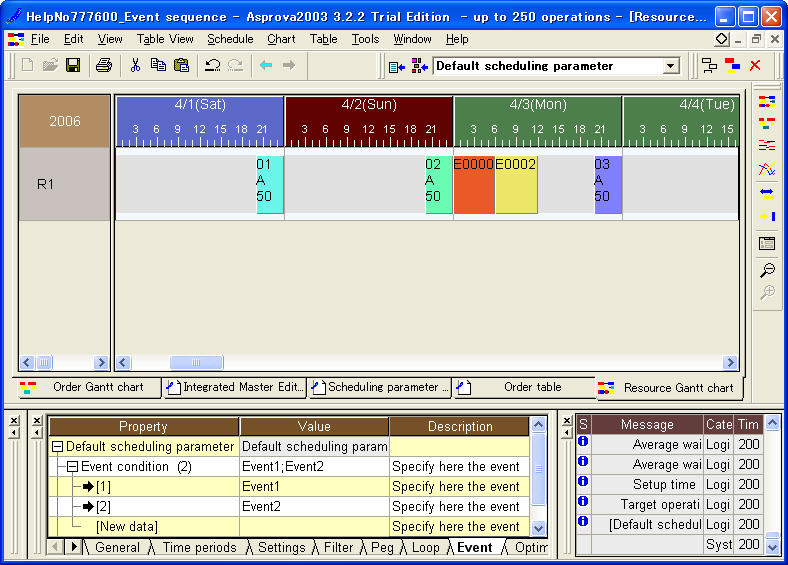
Task: Close the property panel with small X
Action: pos(37,420)
